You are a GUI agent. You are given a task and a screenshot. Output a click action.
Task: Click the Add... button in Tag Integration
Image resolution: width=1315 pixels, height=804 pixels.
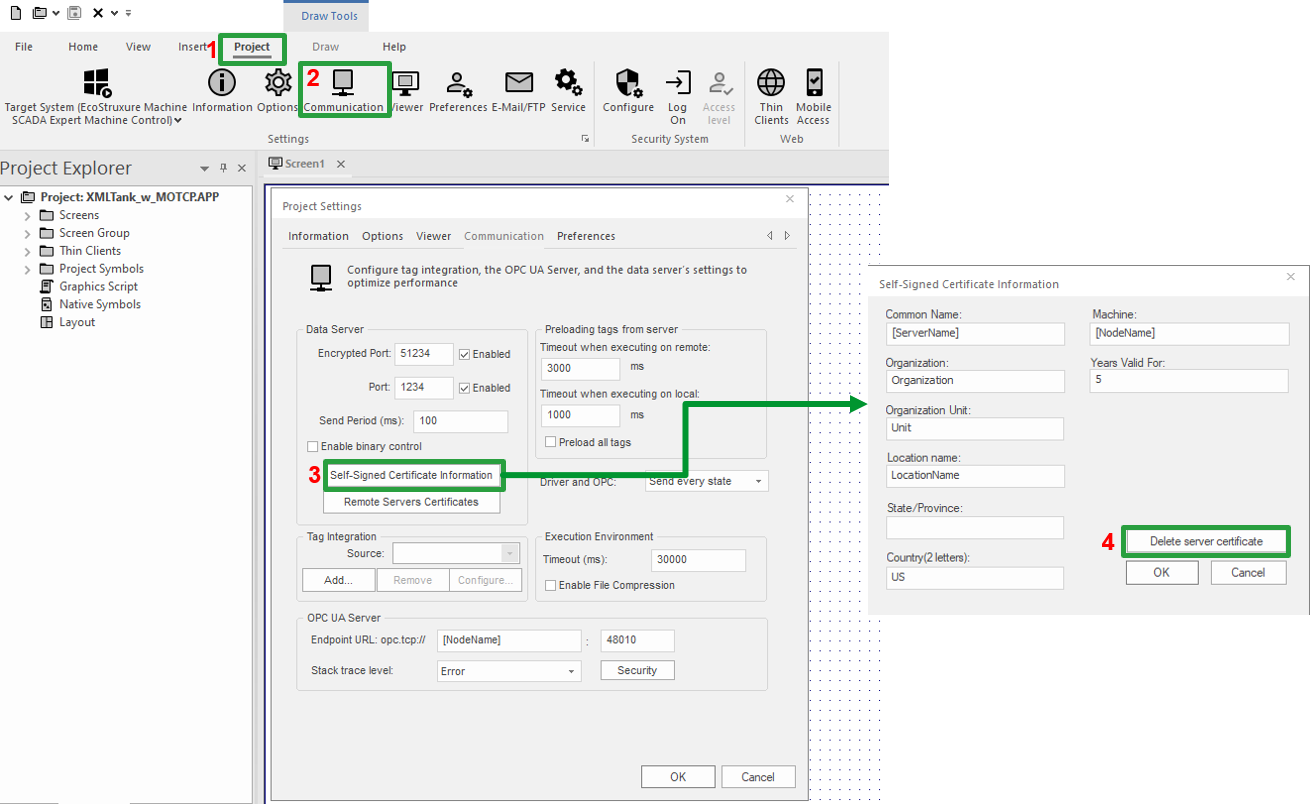339,580
